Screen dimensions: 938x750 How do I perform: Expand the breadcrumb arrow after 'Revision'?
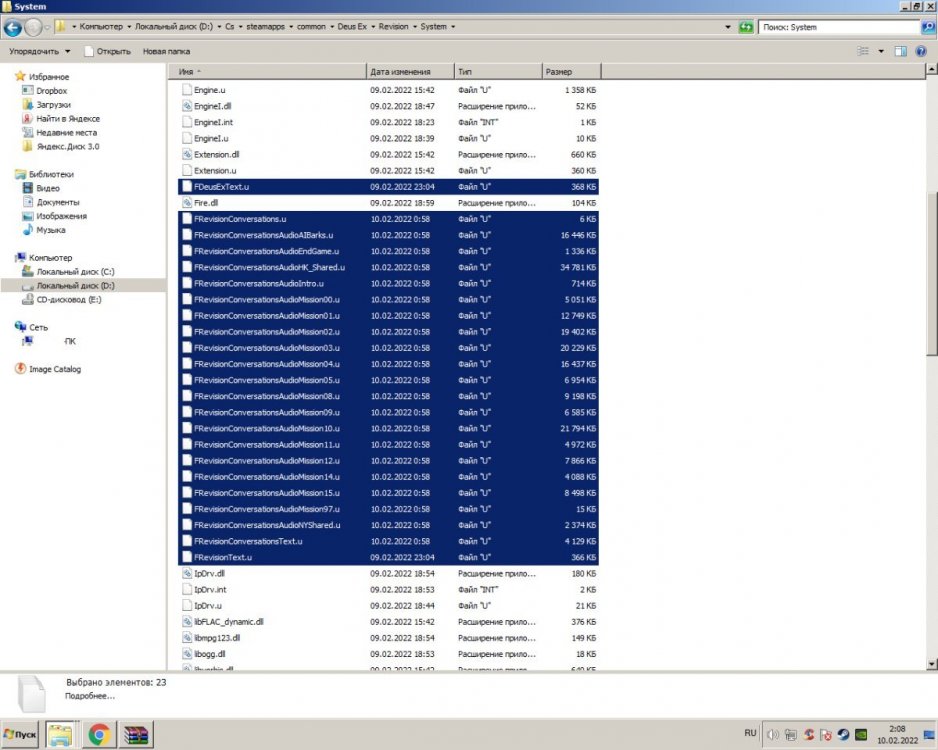413,27
